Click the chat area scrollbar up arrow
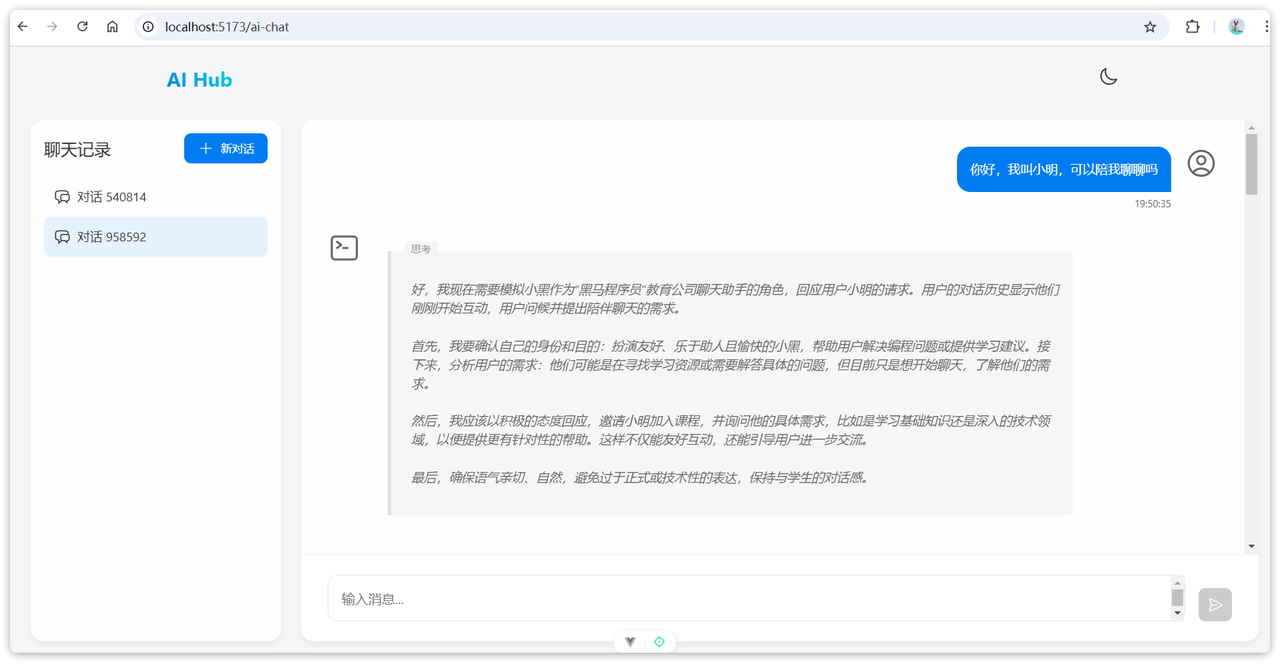 (1251, 127)
